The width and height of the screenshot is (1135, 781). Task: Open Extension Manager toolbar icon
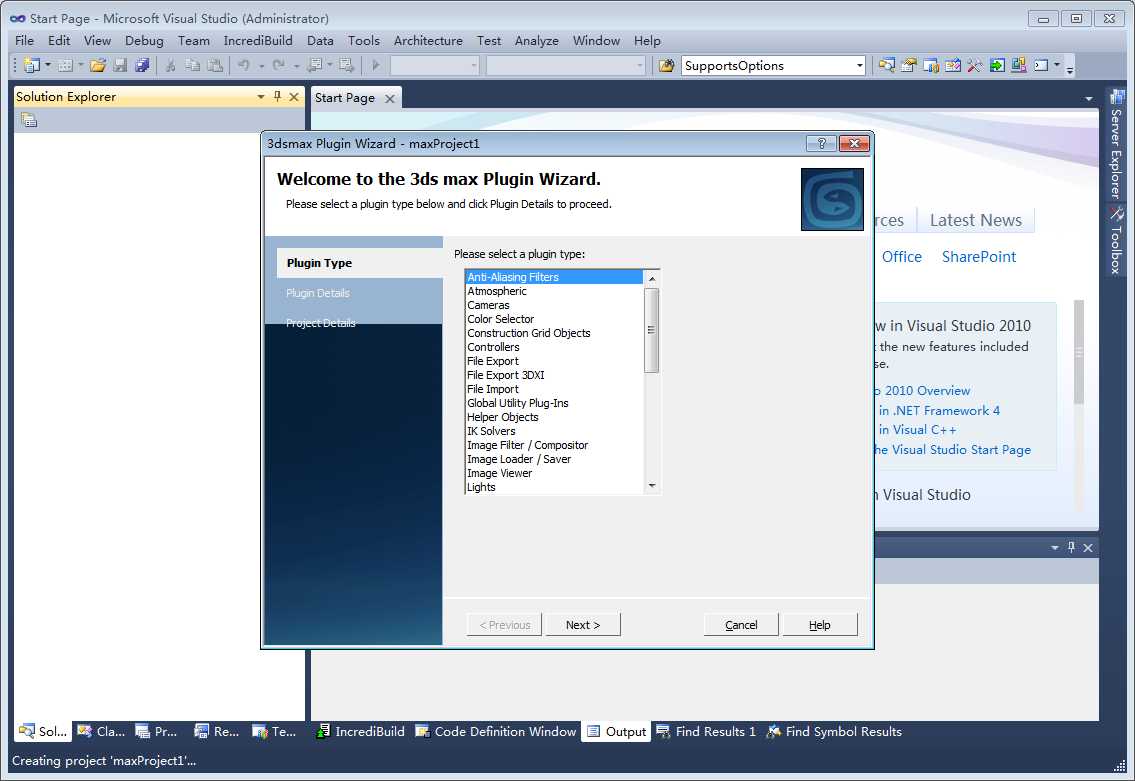1019,65
